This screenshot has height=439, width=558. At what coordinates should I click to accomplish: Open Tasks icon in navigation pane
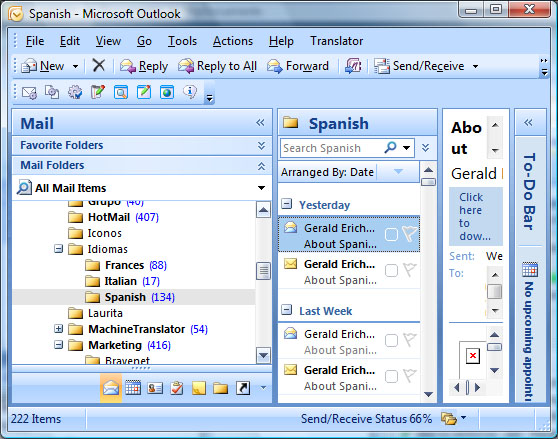click(x=177, y=388)
